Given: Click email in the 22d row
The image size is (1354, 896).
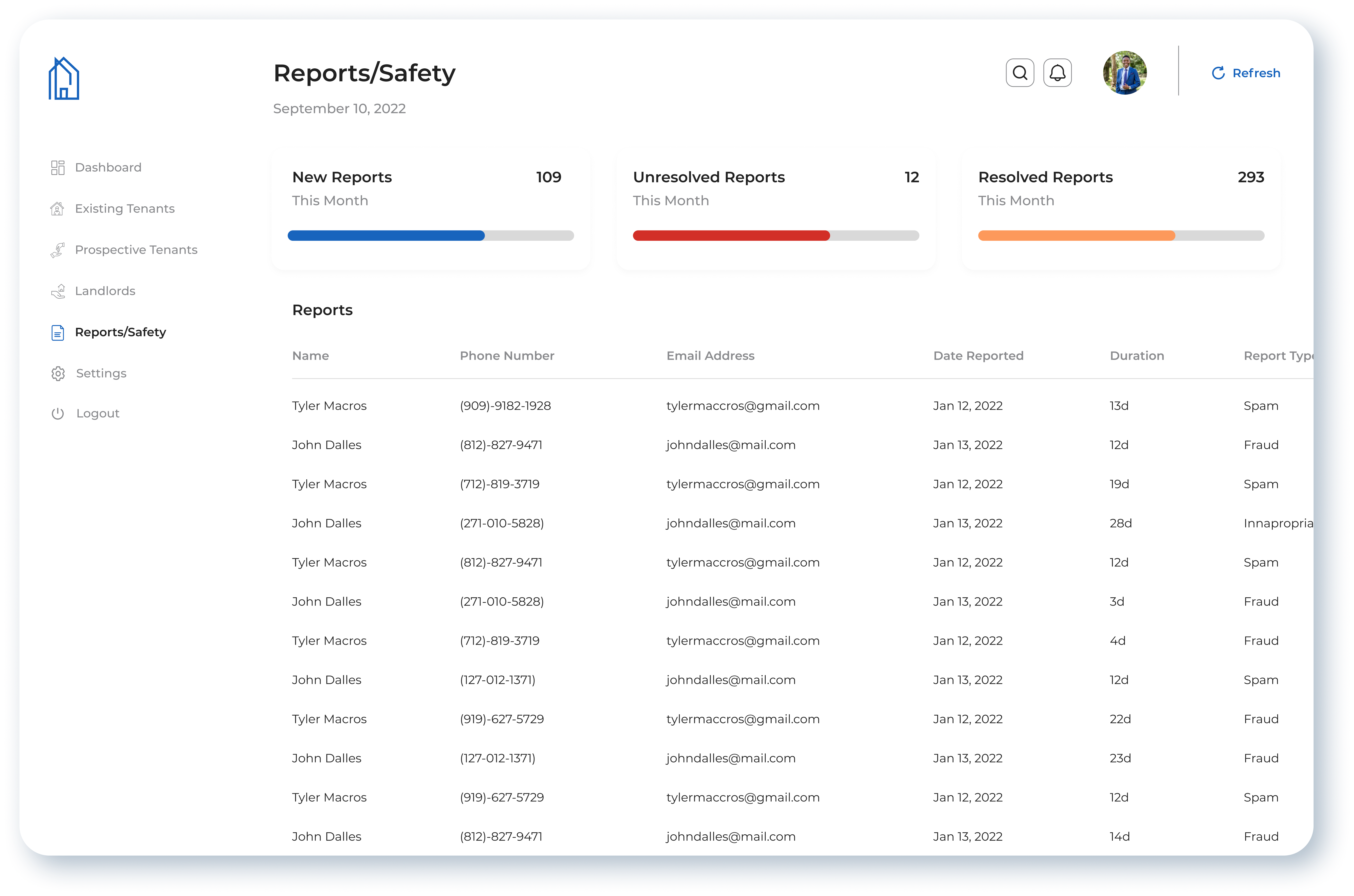Looking at the screenshot, I should coord(742,719).
